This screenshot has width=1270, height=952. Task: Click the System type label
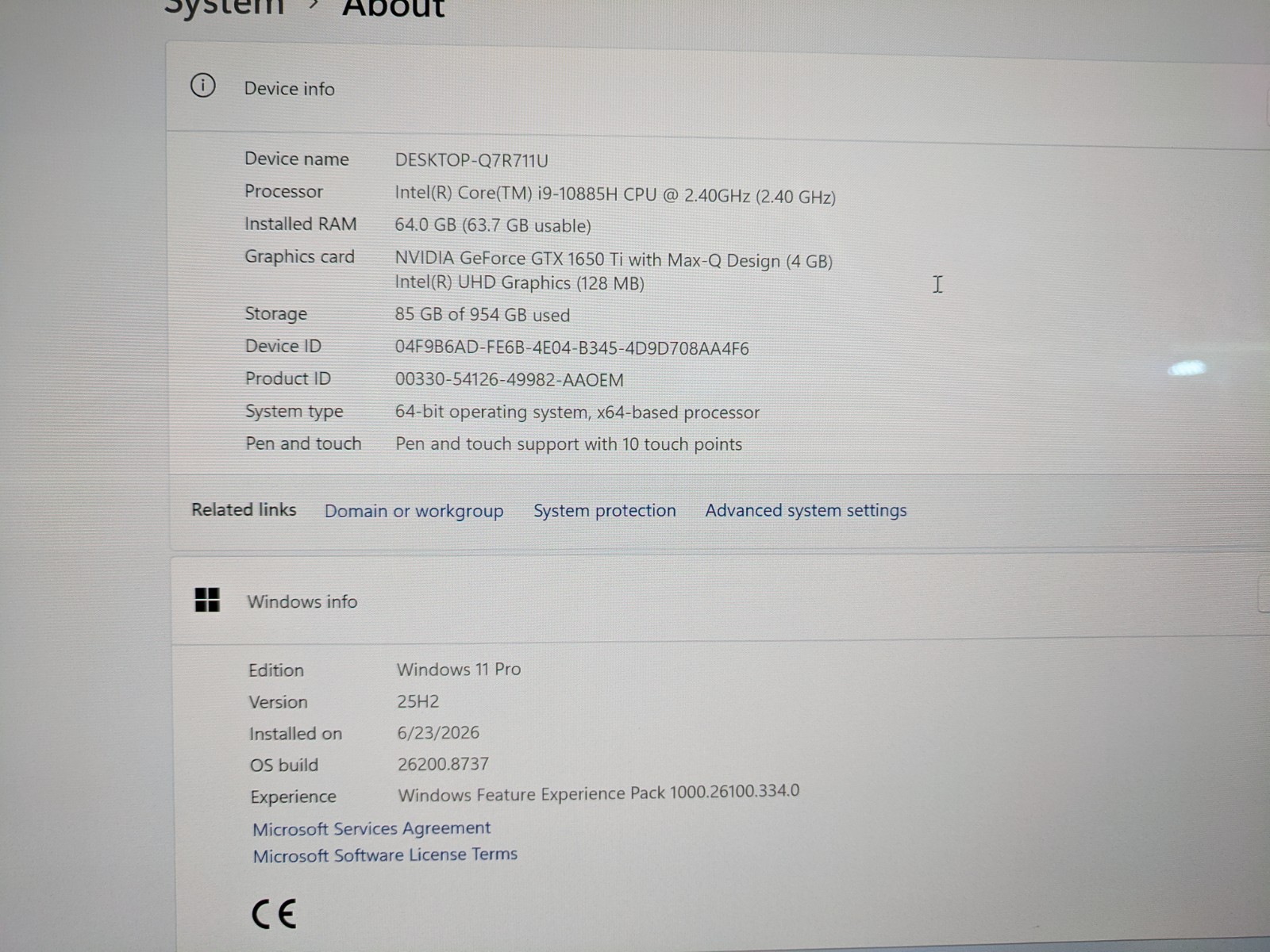[294, 412]
